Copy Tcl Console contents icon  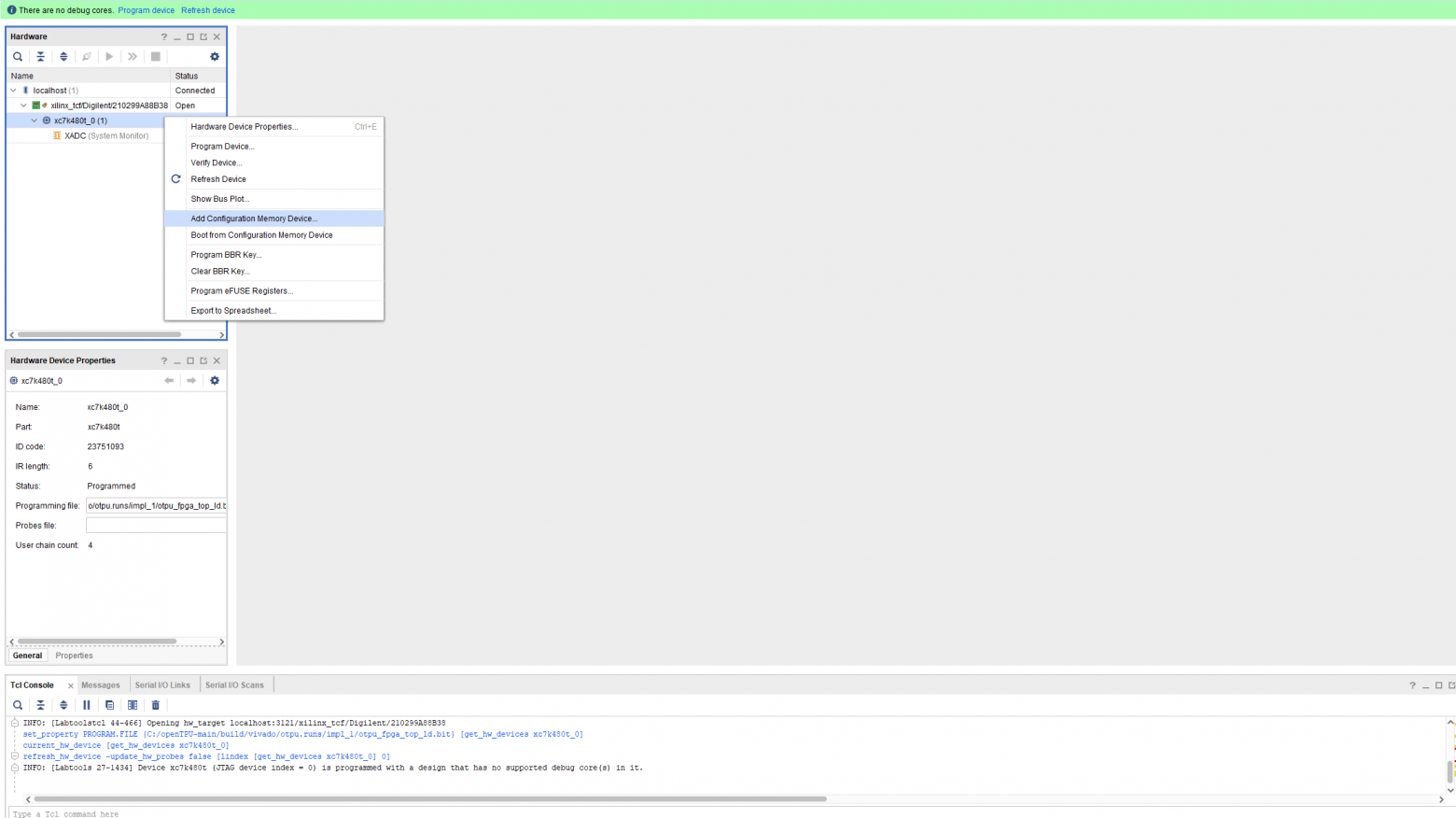[x=109, y=705]
